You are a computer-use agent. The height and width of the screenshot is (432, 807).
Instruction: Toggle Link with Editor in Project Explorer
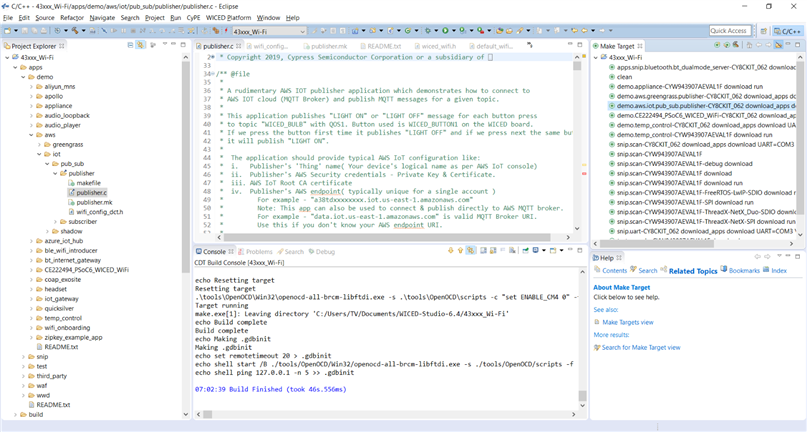coord(142,46)
